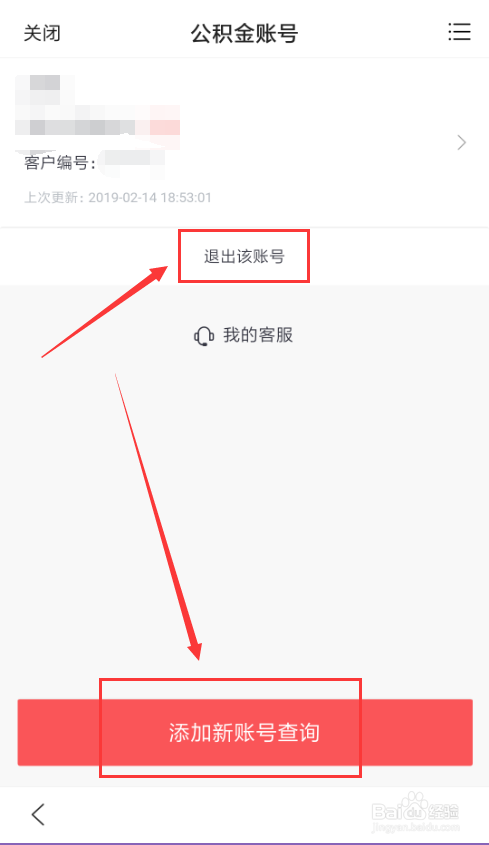
Task: Click 退出该账号 to log out
Action: (x=244, y=256)
